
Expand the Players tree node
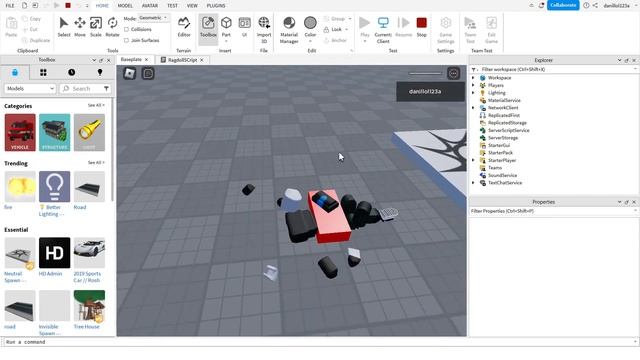473,85
